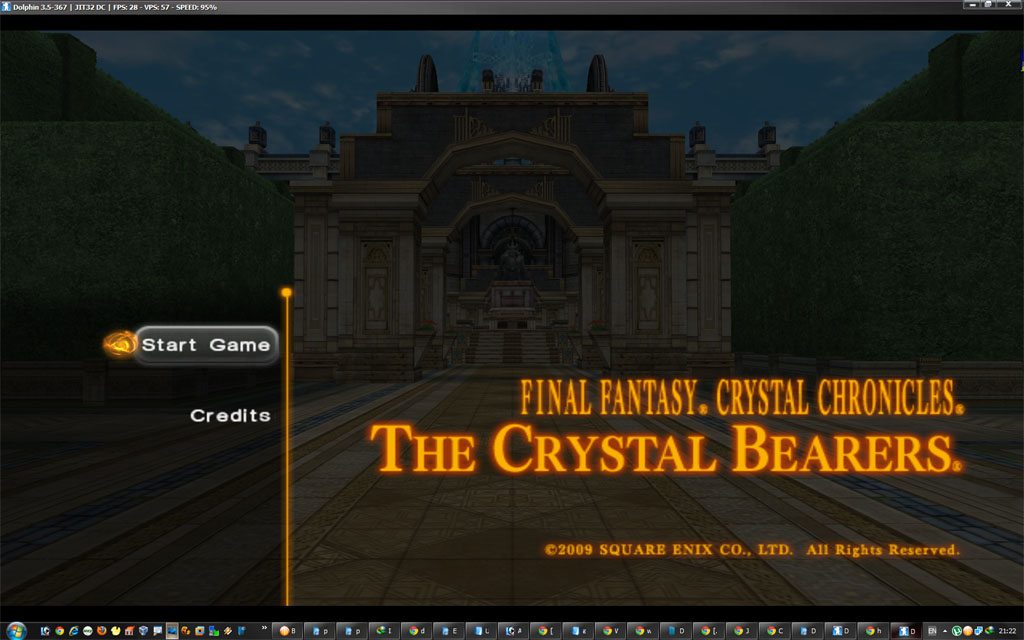Open the EN language indicator in tray
Image resolution: width=1024 pixels, height=640 pixels.
932,631
